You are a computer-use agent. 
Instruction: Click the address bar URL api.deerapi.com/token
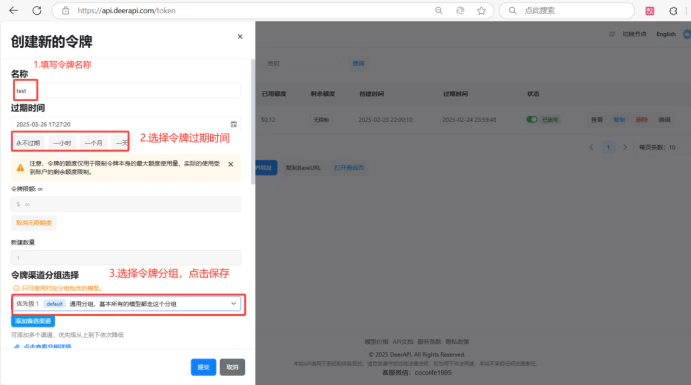[126, 11]
